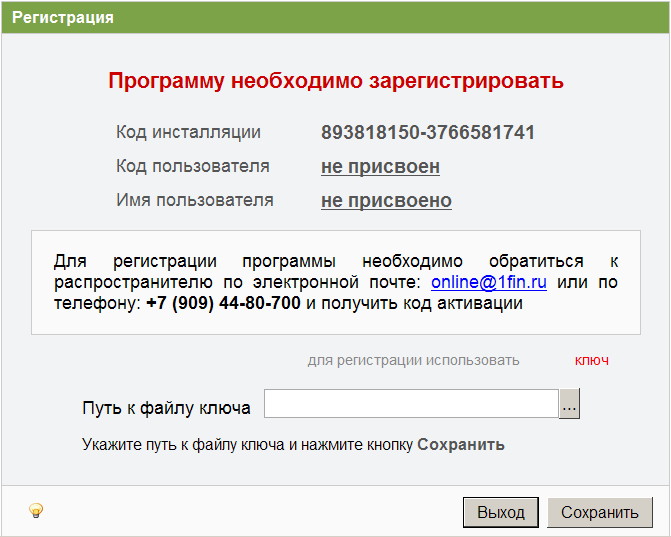The height and width of the screenshot is (537, 671).
Task: Click the phone number +7 (909) 44-80-700
Action: point(223,303)
